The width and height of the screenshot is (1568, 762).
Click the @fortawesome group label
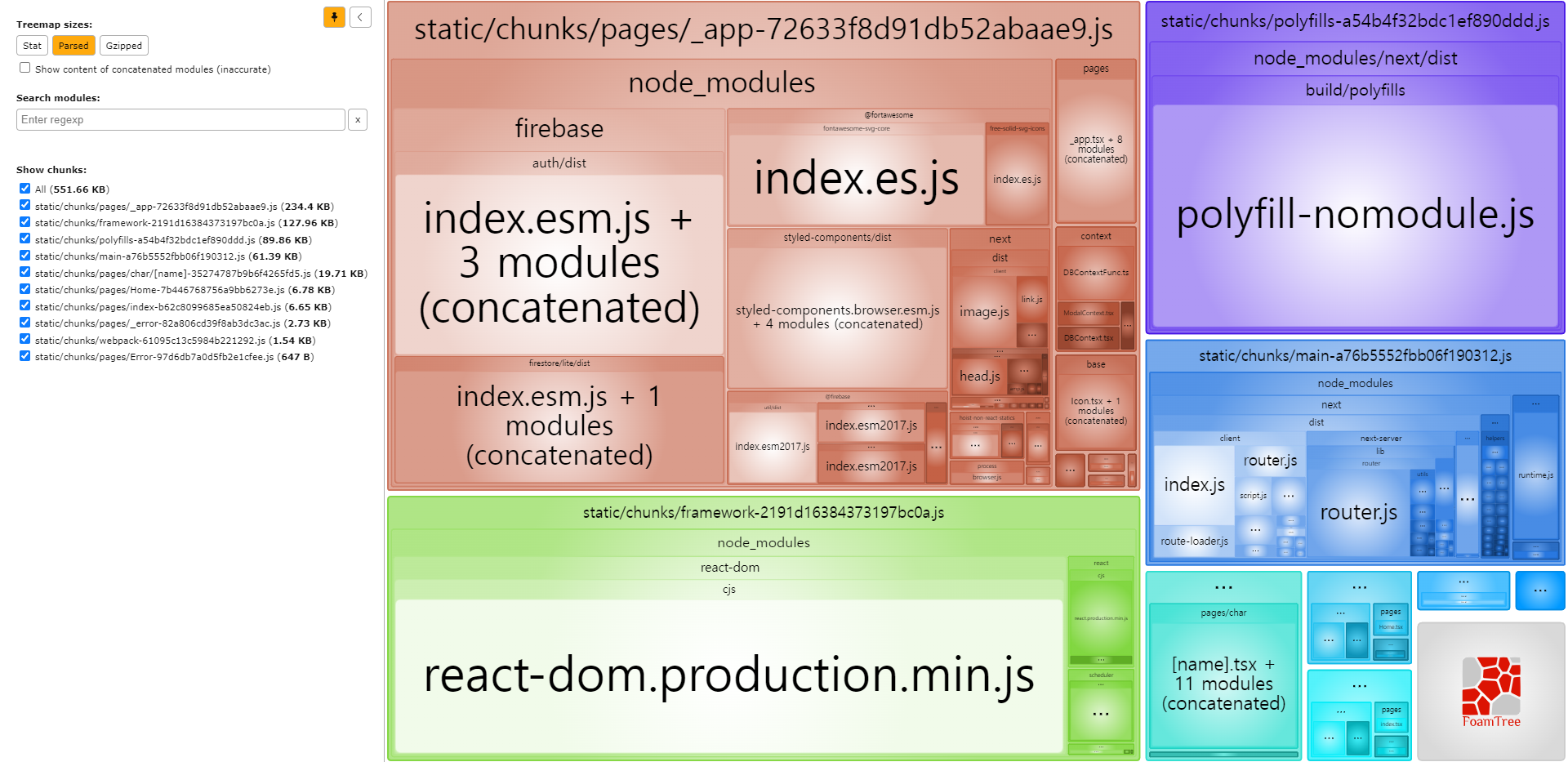[889, 115]
